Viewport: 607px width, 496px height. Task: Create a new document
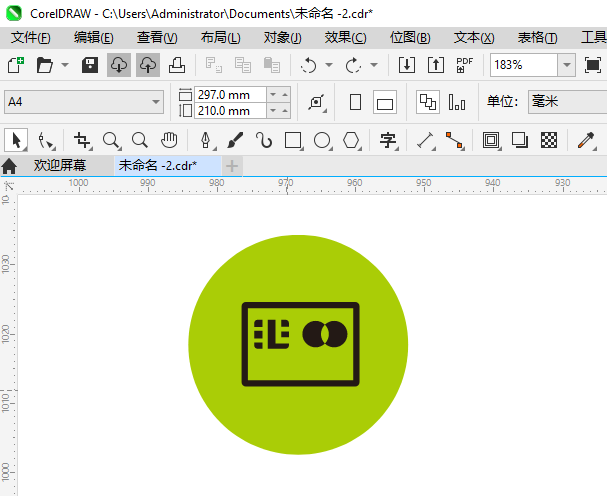tap(16, 65)
